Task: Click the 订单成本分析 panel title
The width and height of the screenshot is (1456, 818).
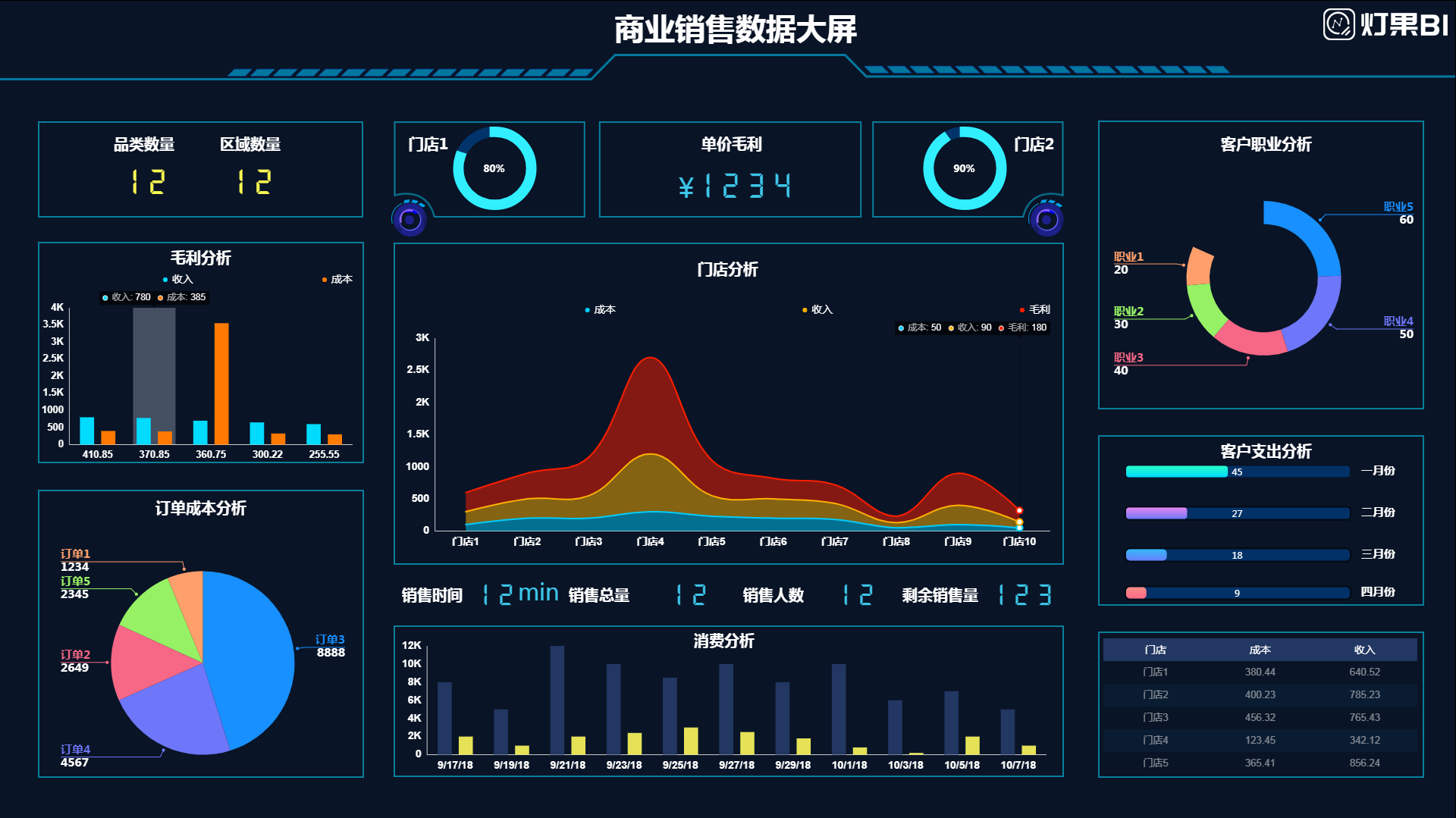Action: click(x=201, y=508)
